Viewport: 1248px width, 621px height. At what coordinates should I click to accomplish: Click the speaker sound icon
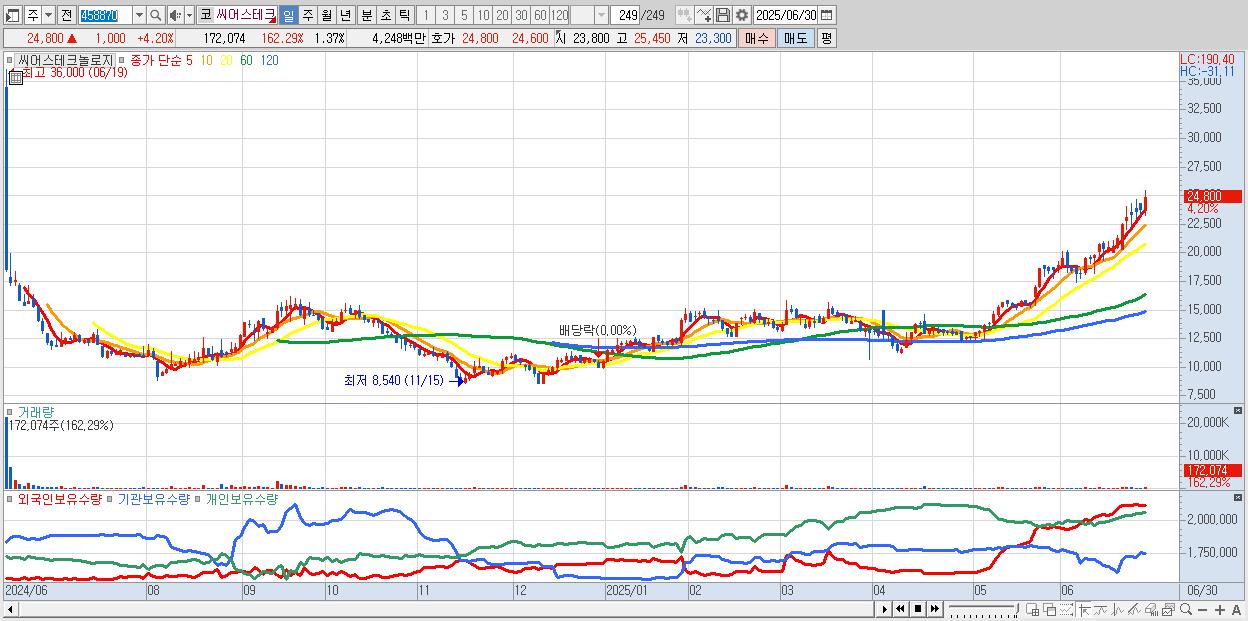coord(175,15)
